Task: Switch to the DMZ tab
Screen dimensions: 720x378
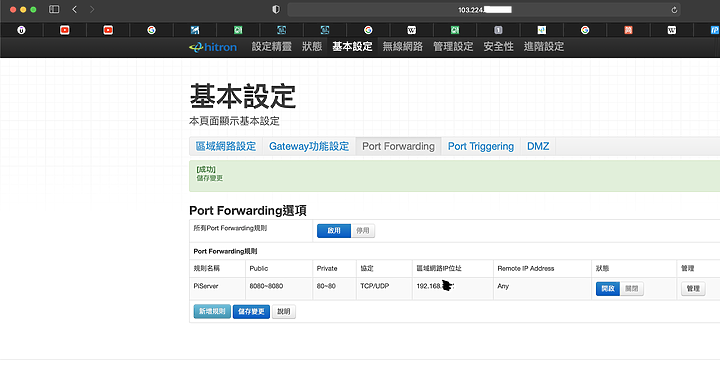Action: point(538,146)
